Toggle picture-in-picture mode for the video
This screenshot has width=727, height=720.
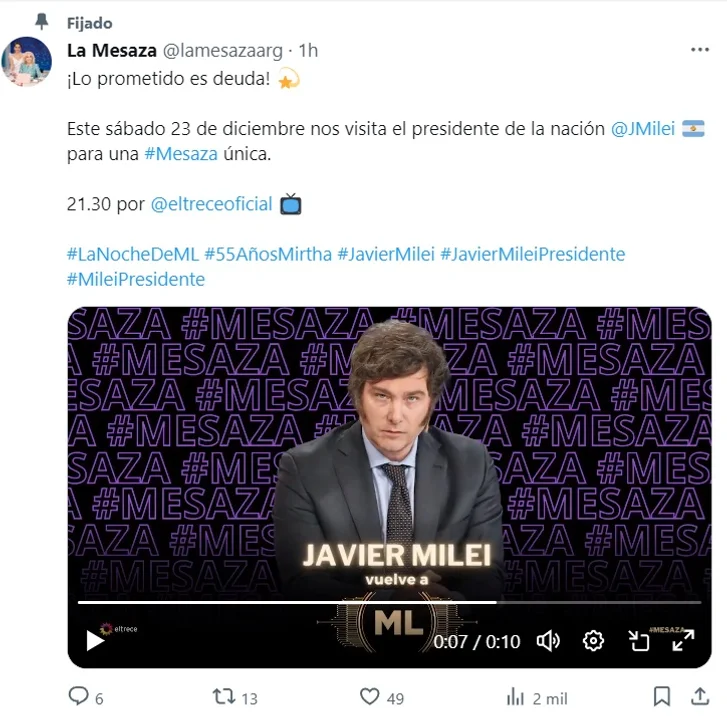coord(638,641)
